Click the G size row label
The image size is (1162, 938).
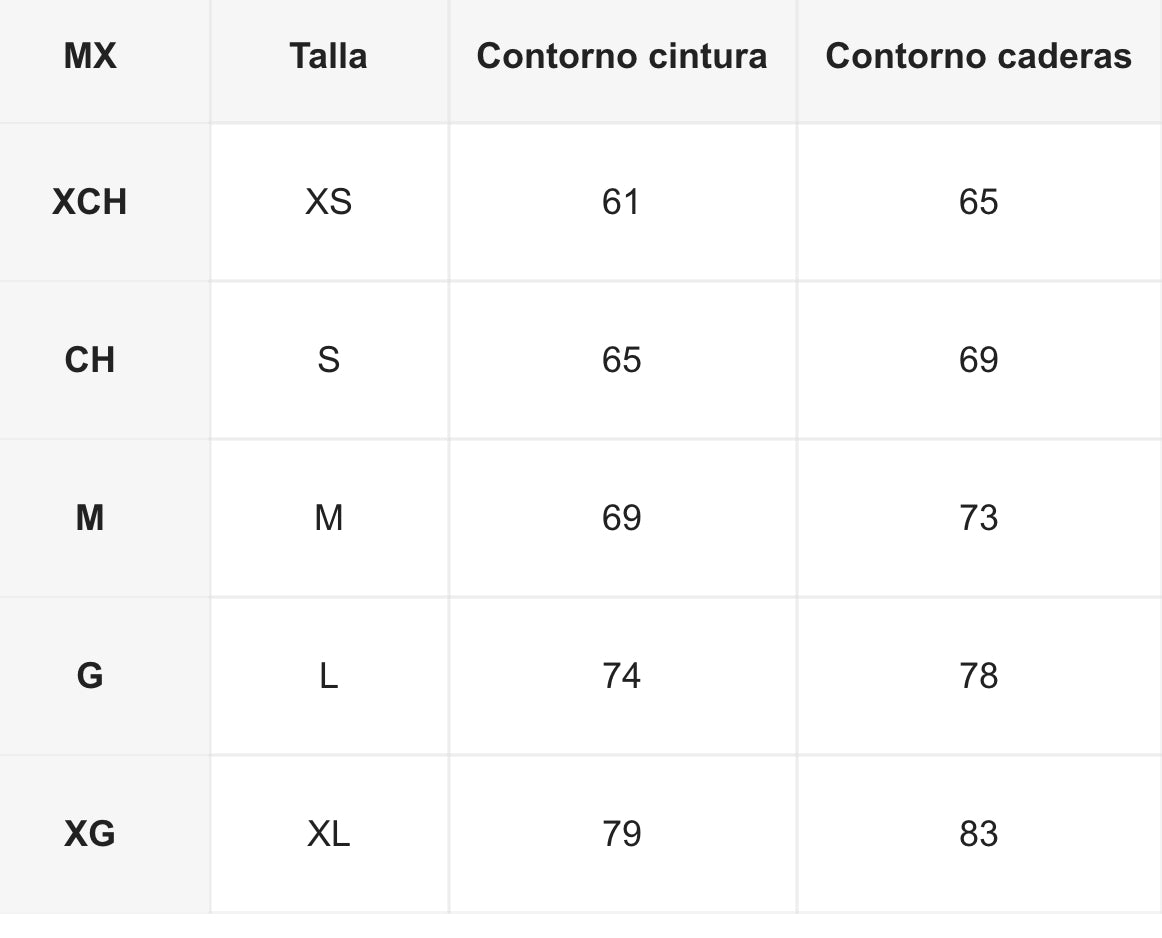click(x=90, y=676)
